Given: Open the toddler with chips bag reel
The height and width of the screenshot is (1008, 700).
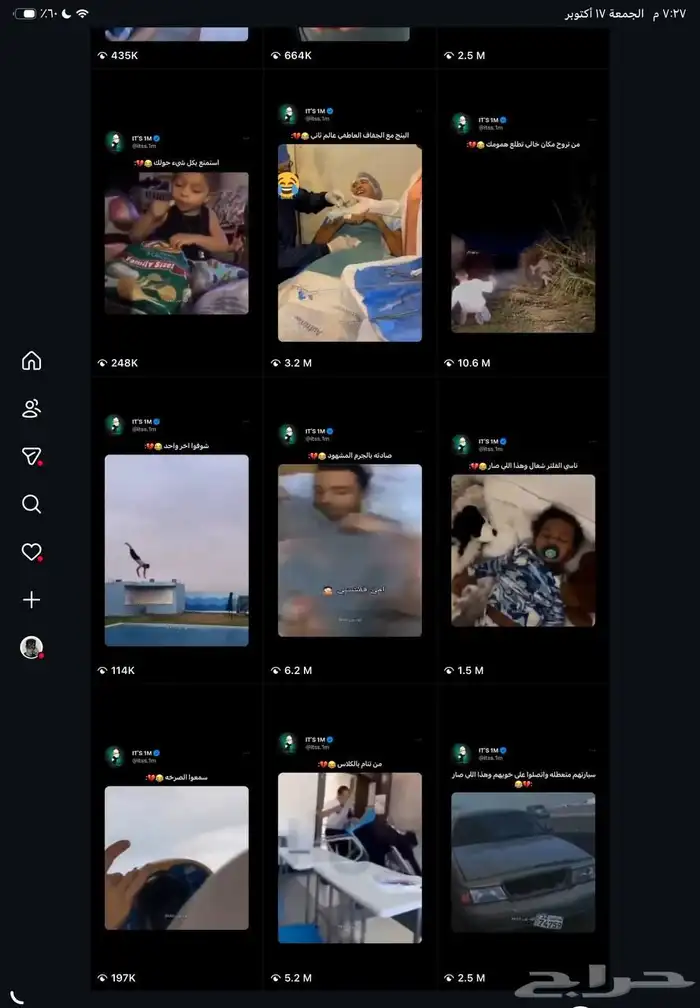Looking at the screenshot, I should point(176,243).
